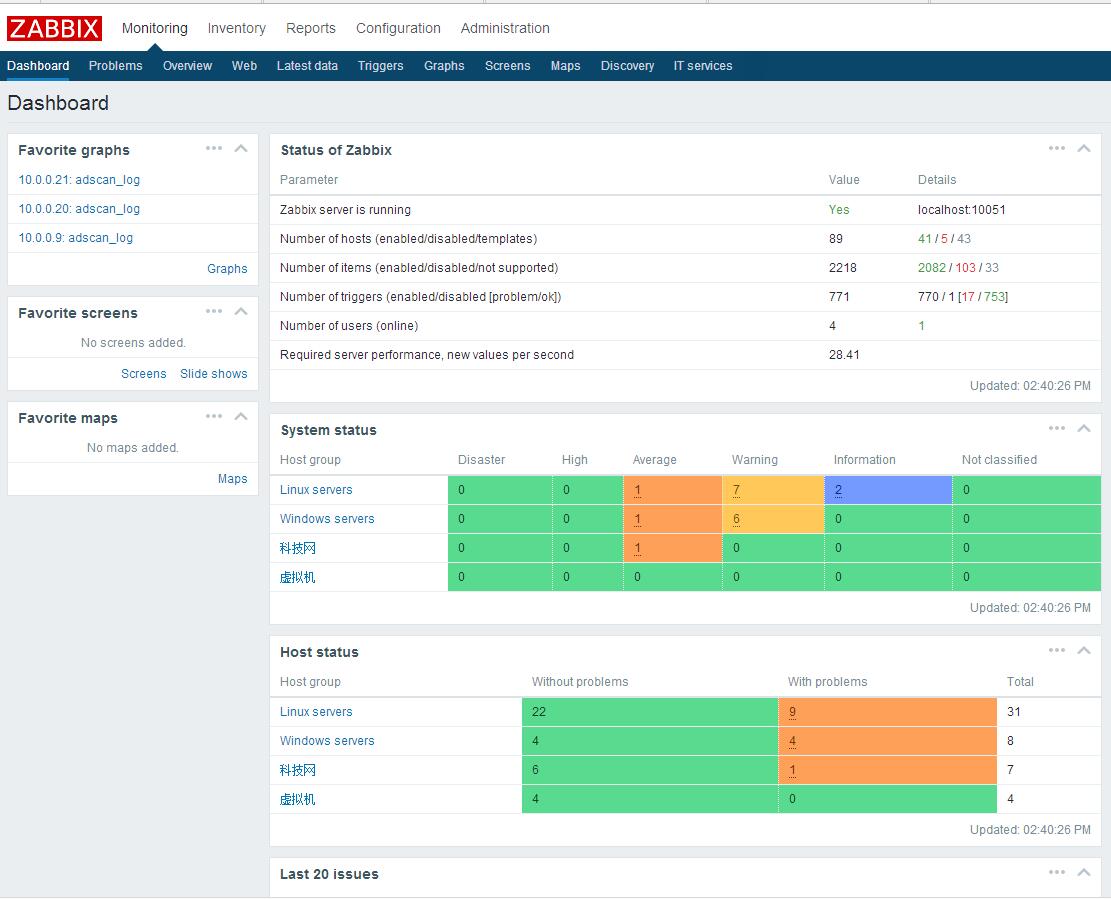Collapse the Favorite graphs widget
The width and height of the screenshot is (1111, 899).
point(240,148)
